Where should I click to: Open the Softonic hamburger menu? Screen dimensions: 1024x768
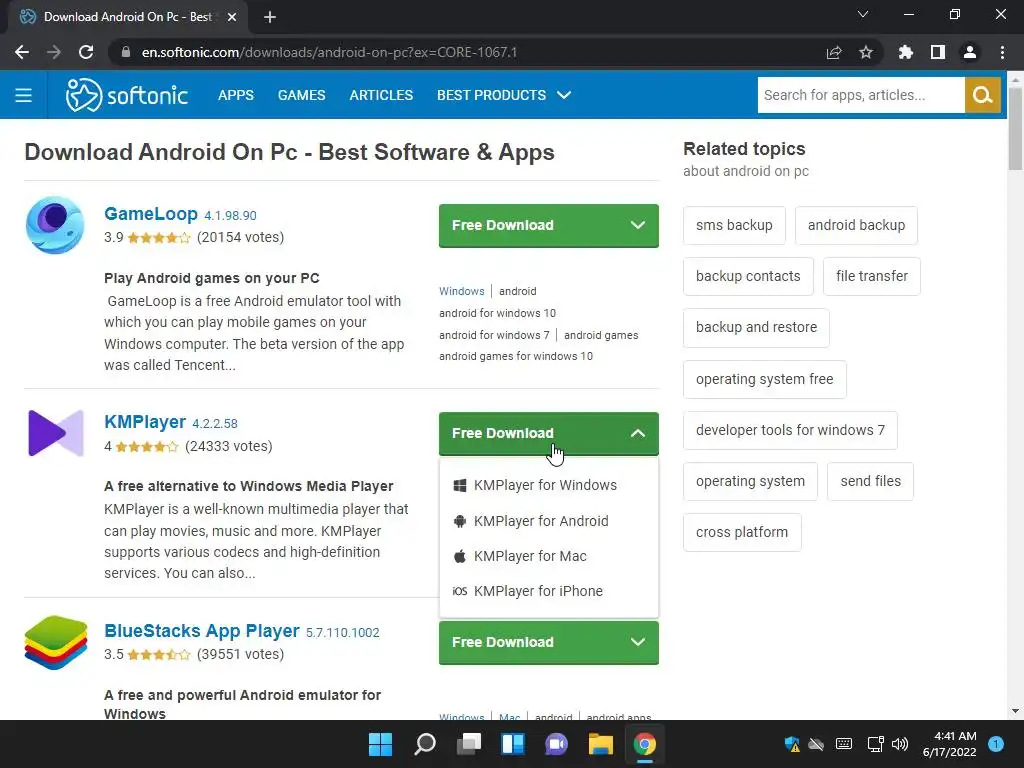point(24,95)
